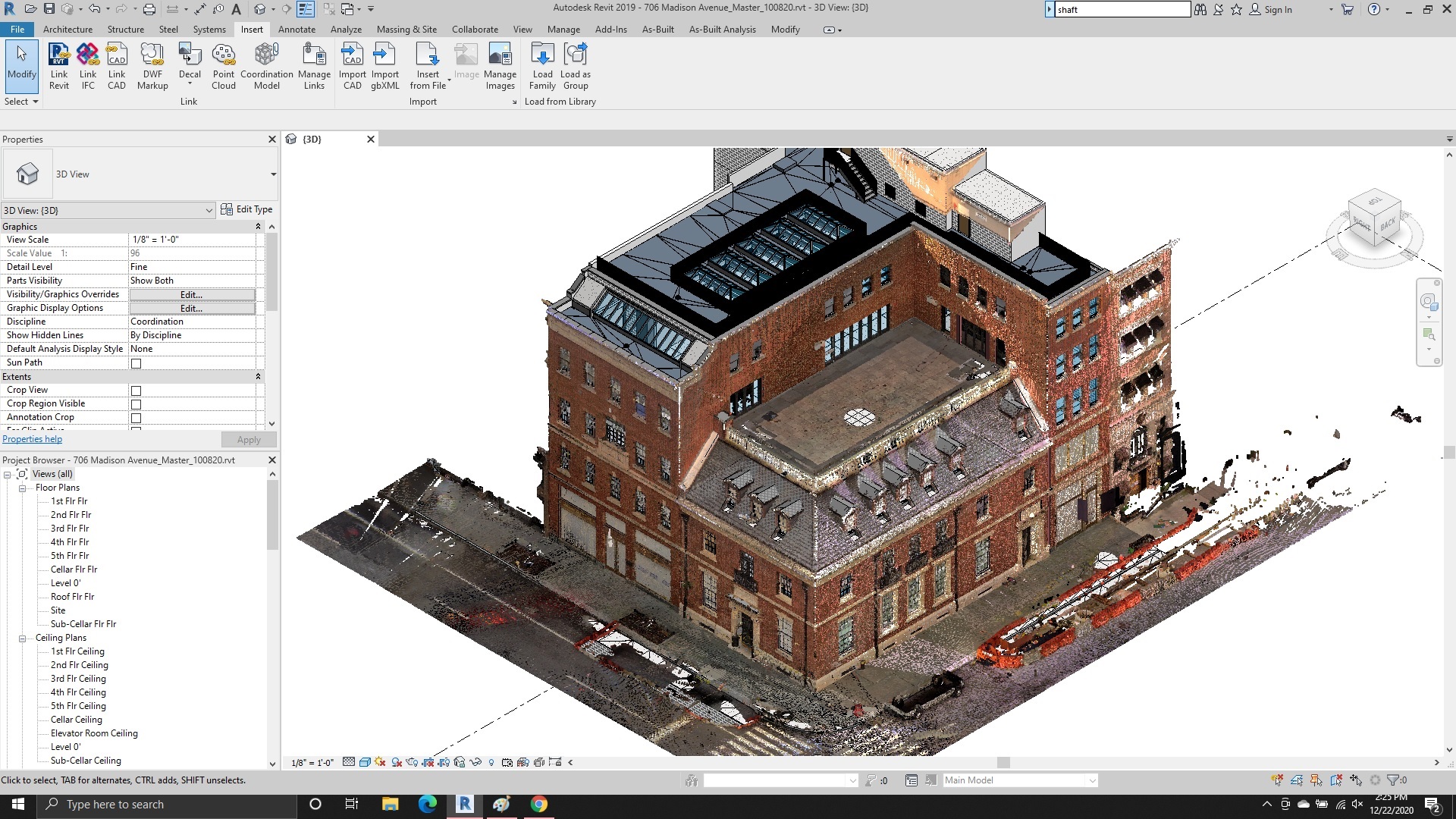The width and height of the screenshot is (1456, 819).
Task: Switch to the Architecture ribbon tab
Action: click(67, 30)
